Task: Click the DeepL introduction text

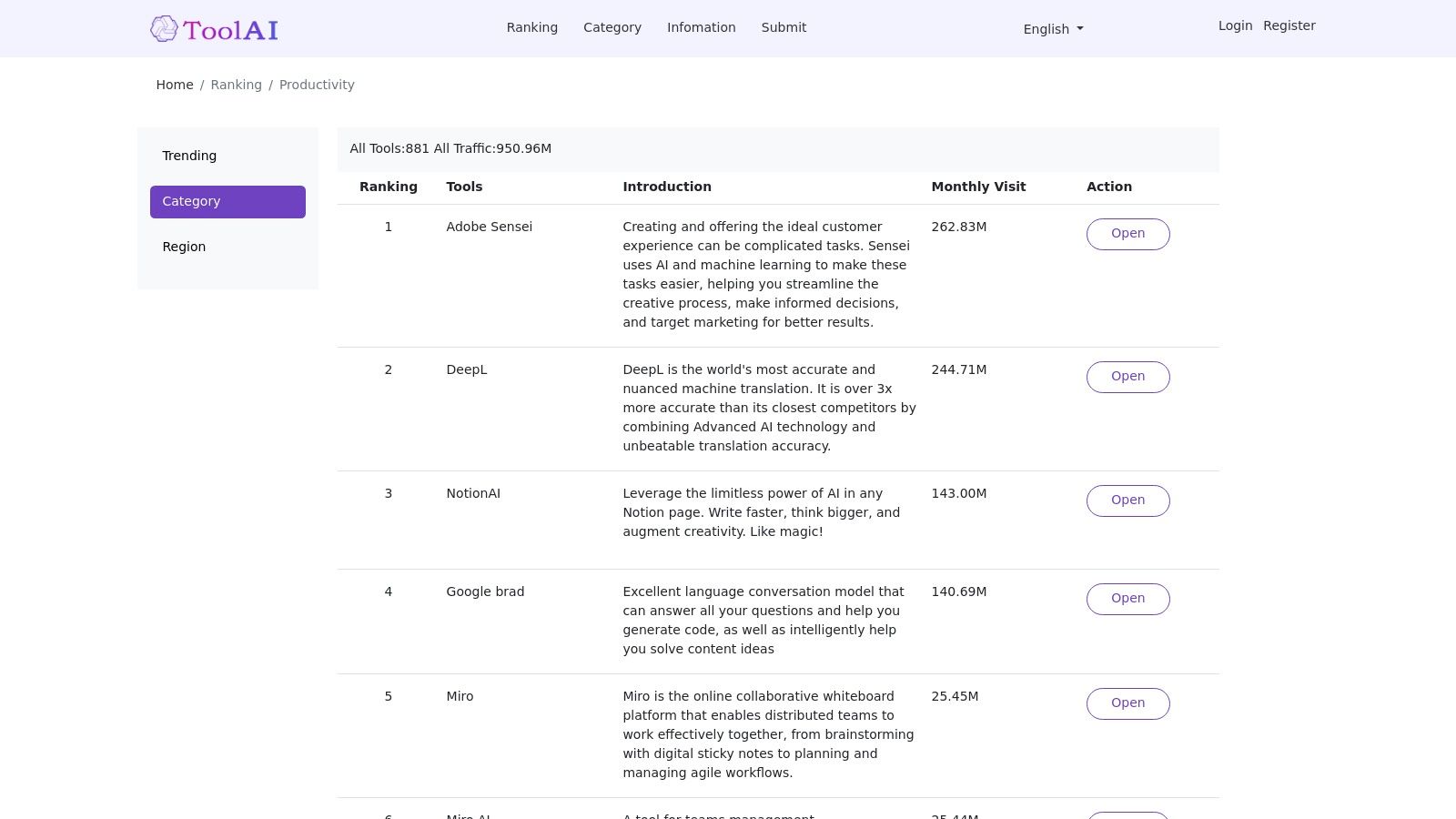Action: pos(769,408)
